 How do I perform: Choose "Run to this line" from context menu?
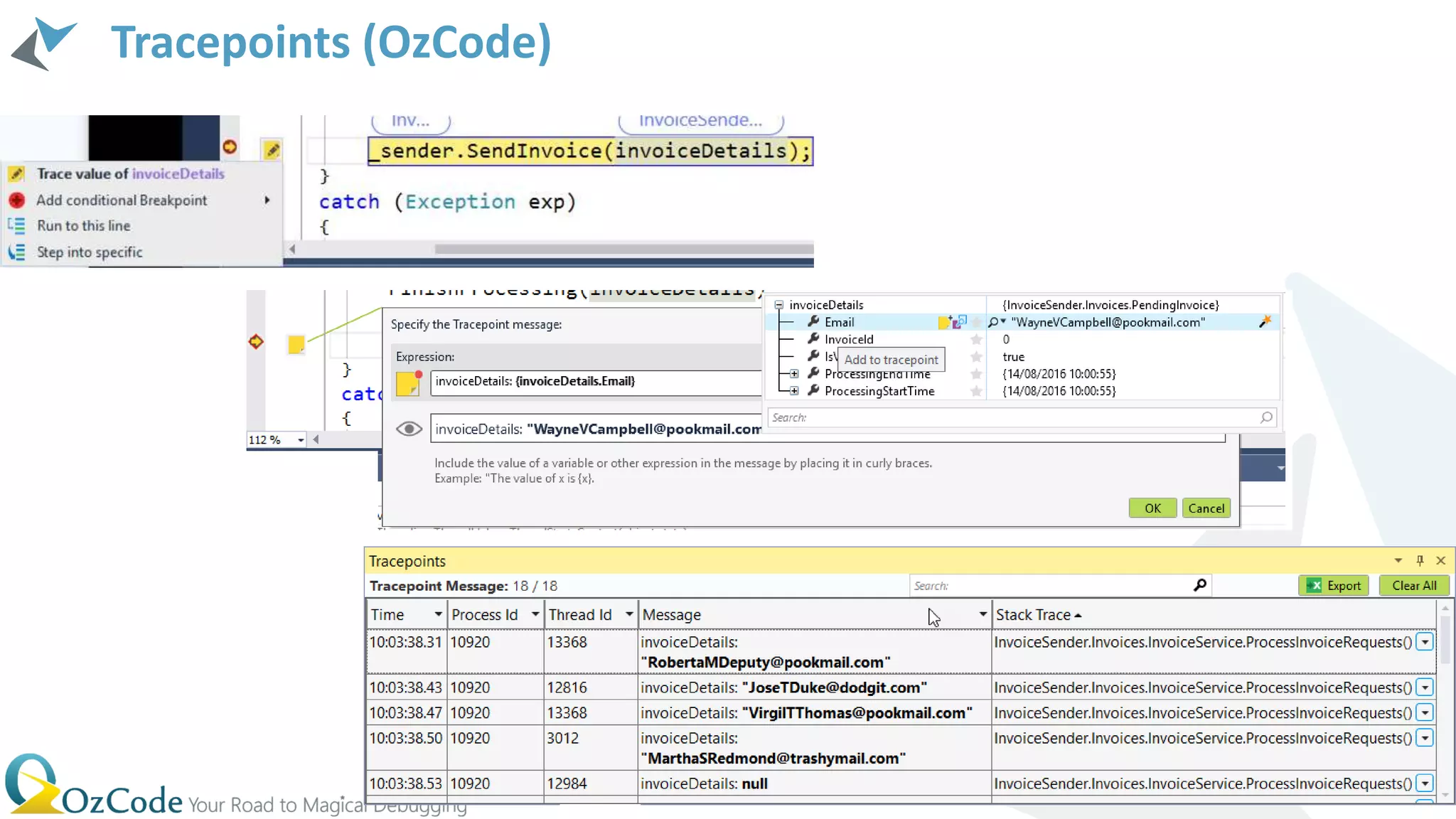point(84,226)
